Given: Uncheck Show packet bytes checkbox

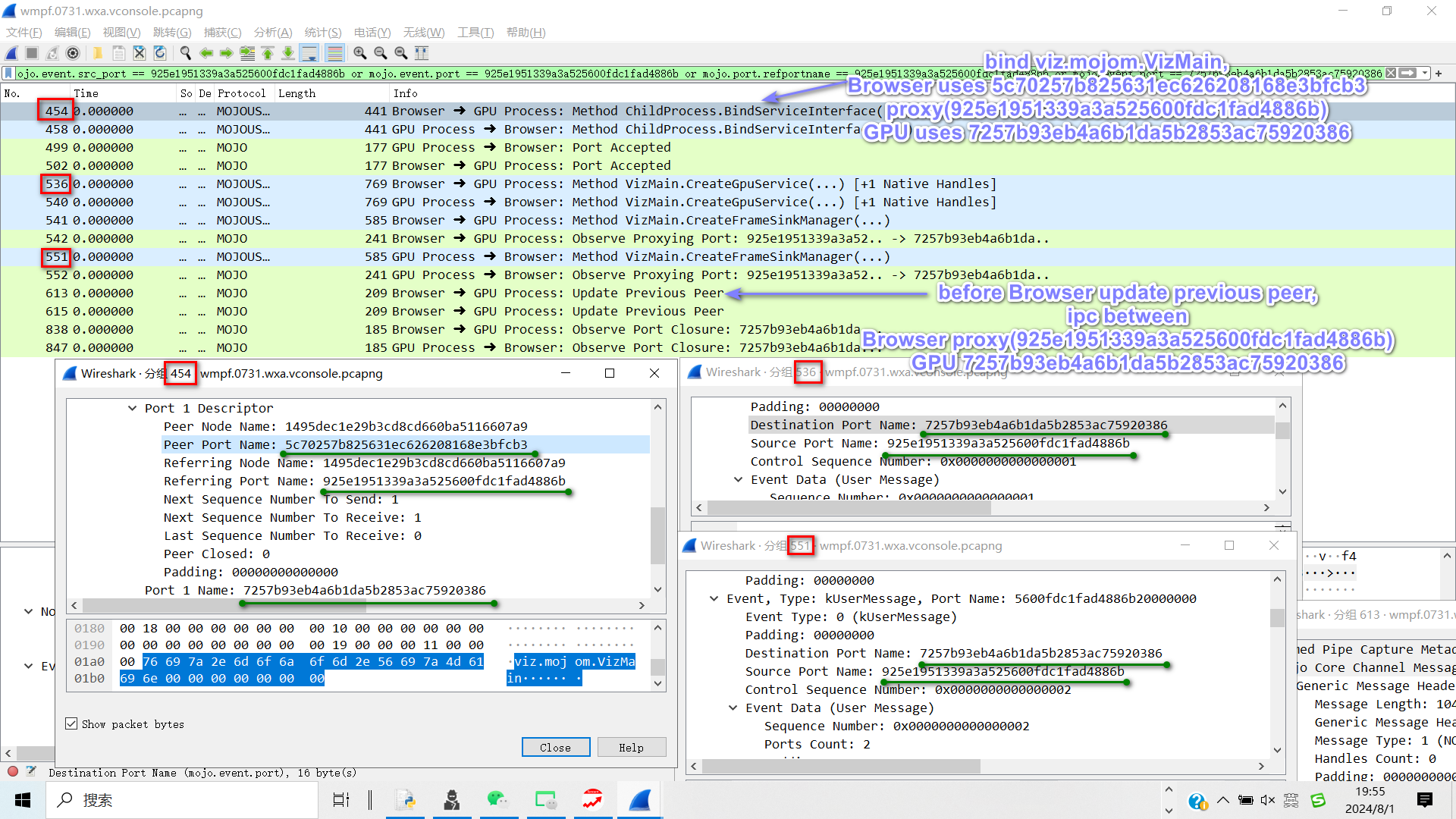Looking at the screenshot, I should coord(71,723).
